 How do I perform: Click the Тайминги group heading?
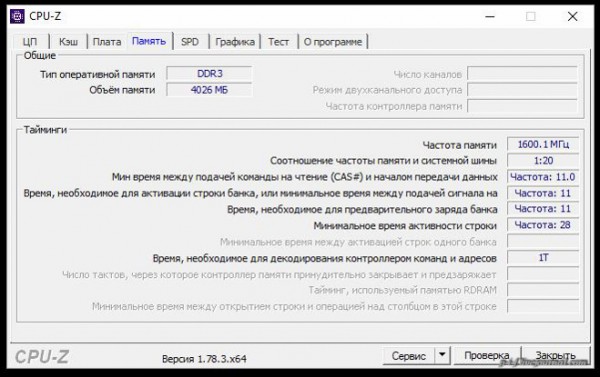click(x=45, y=130)
